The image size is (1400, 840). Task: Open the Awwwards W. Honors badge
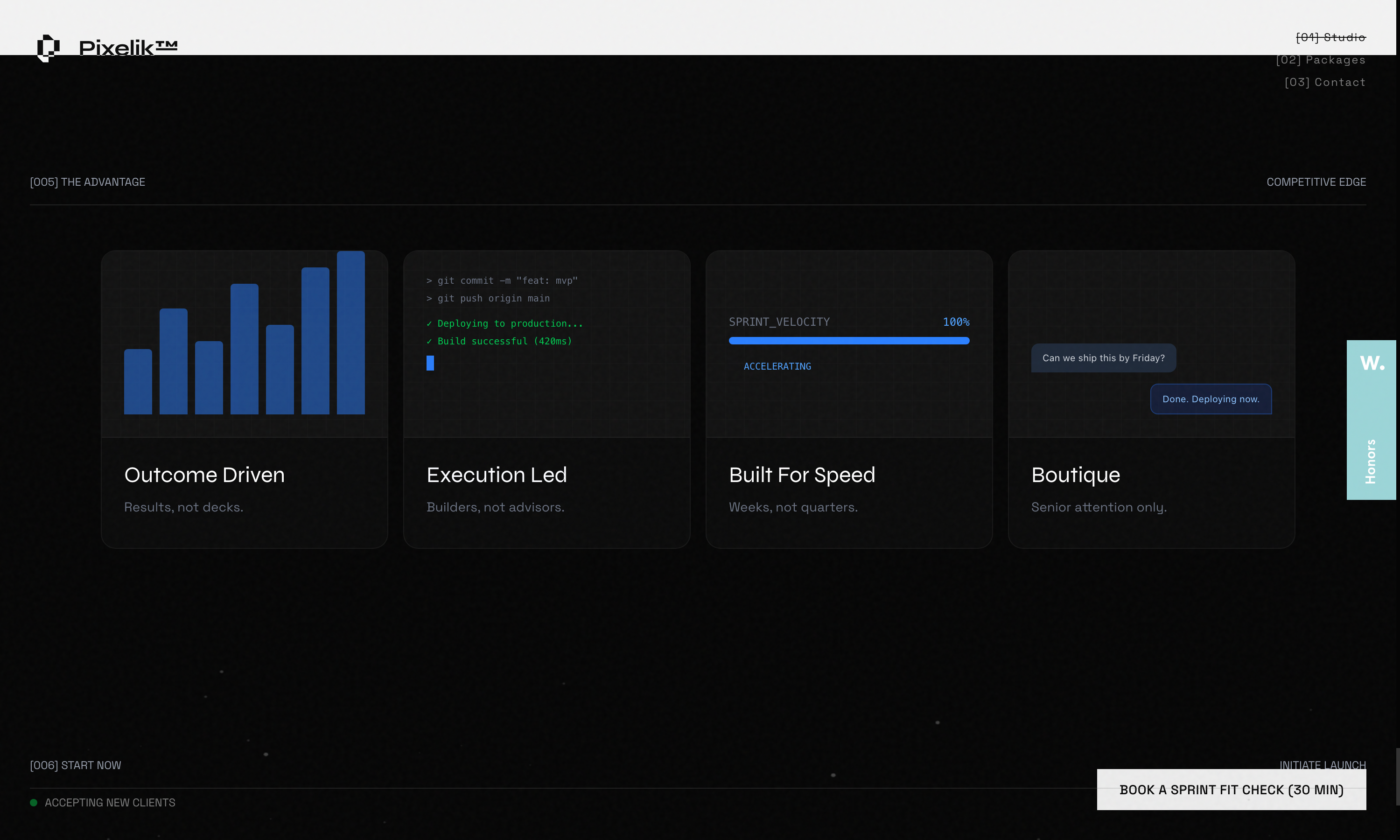pyautogui.click(x=1372, y=363)
